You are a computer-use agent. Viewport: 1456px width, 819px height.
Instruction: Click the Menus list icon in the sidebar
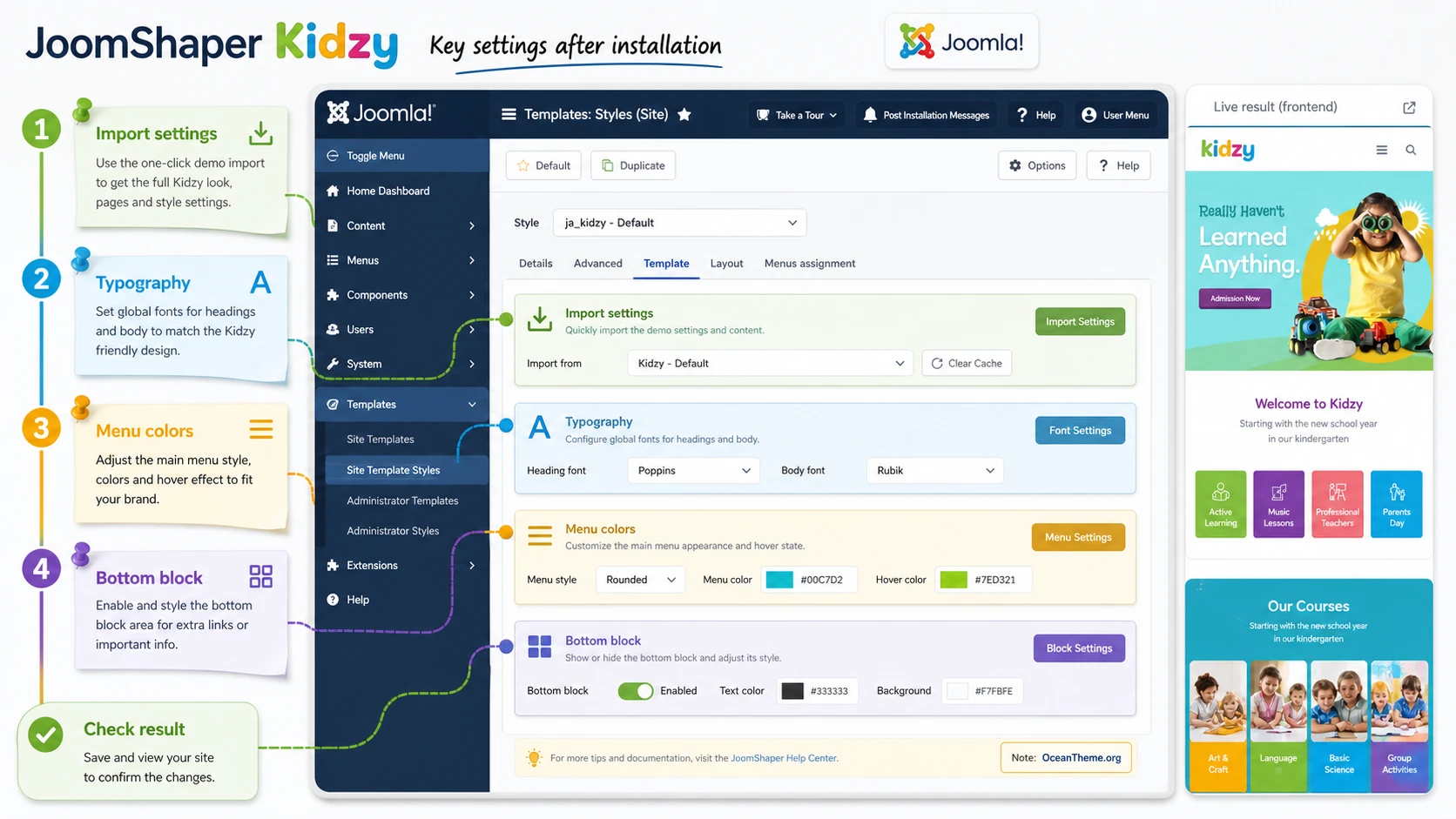pyautogui.click(x=333, y=260)
